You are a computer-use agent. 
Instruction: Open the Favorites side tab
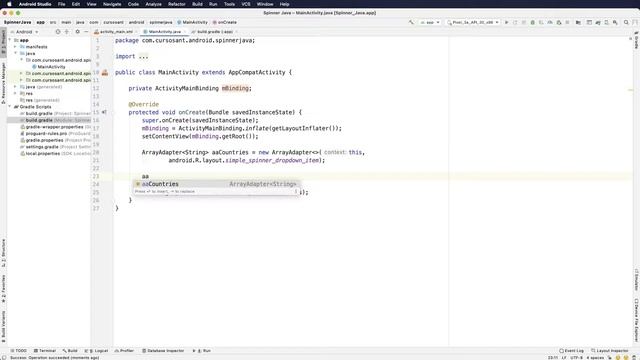3,289
